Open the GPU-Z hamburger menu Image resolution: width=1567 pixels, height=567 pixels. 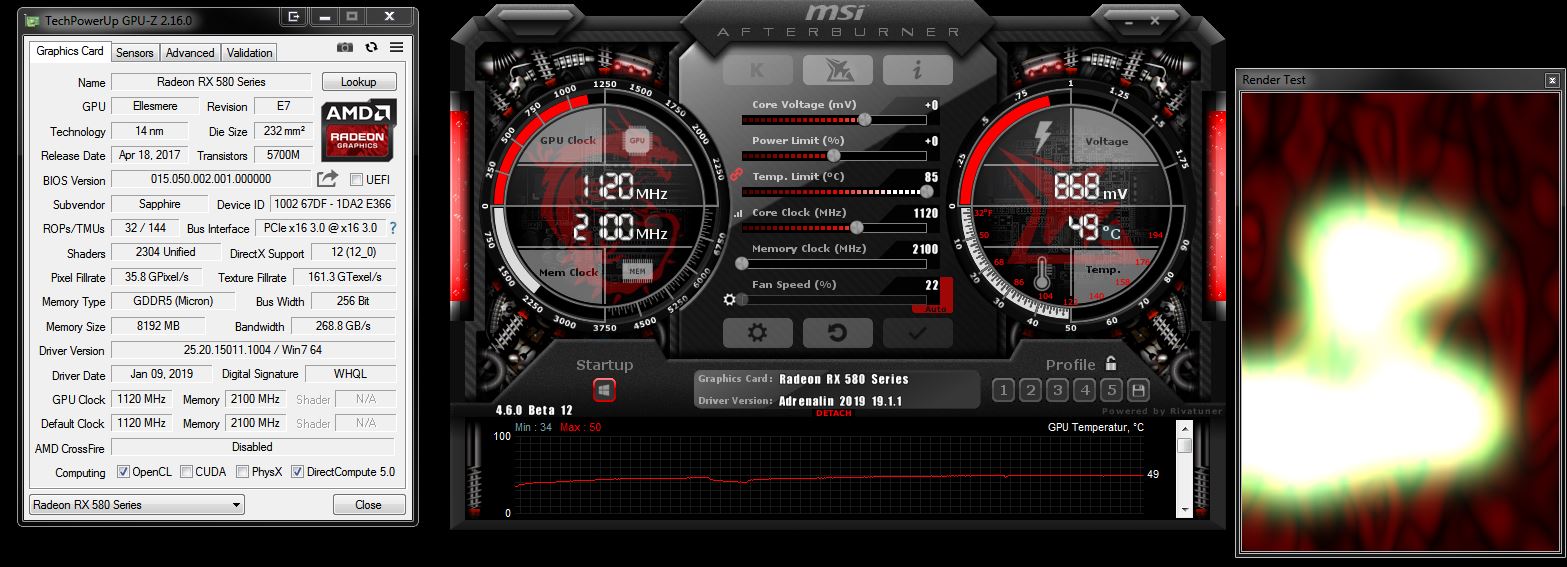point(396,48)
